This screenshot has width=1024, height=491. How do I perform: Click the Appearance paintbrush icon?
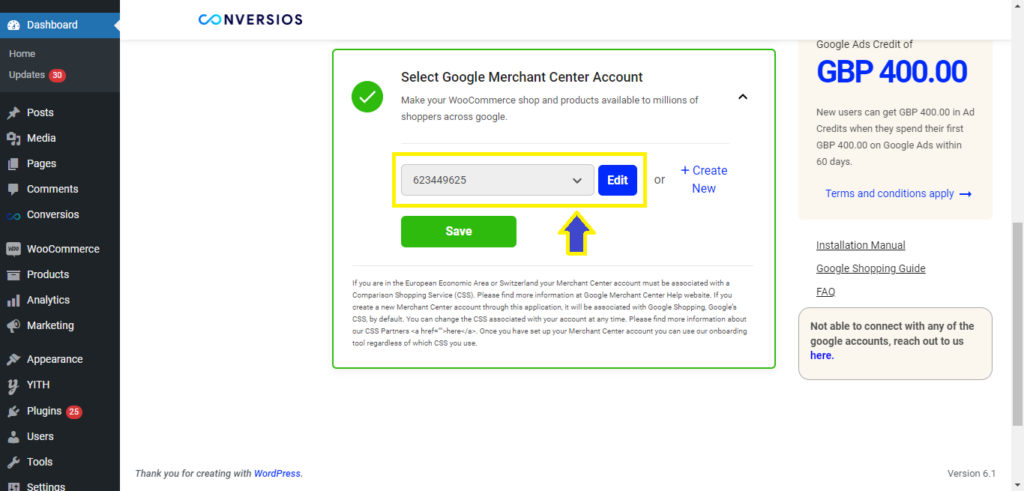[13, 360]
